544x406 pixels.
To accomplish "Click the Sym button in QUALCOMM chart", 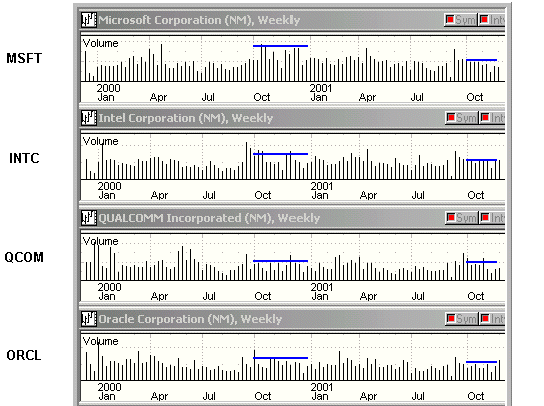I will (462, 218).
